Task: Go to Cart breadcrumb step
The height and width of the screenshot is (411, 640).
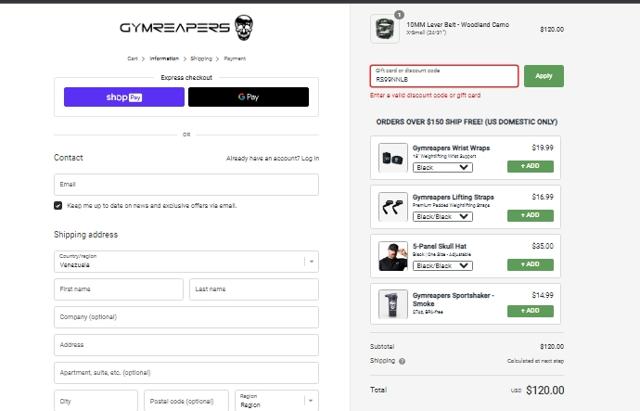Action: [132, 59]
